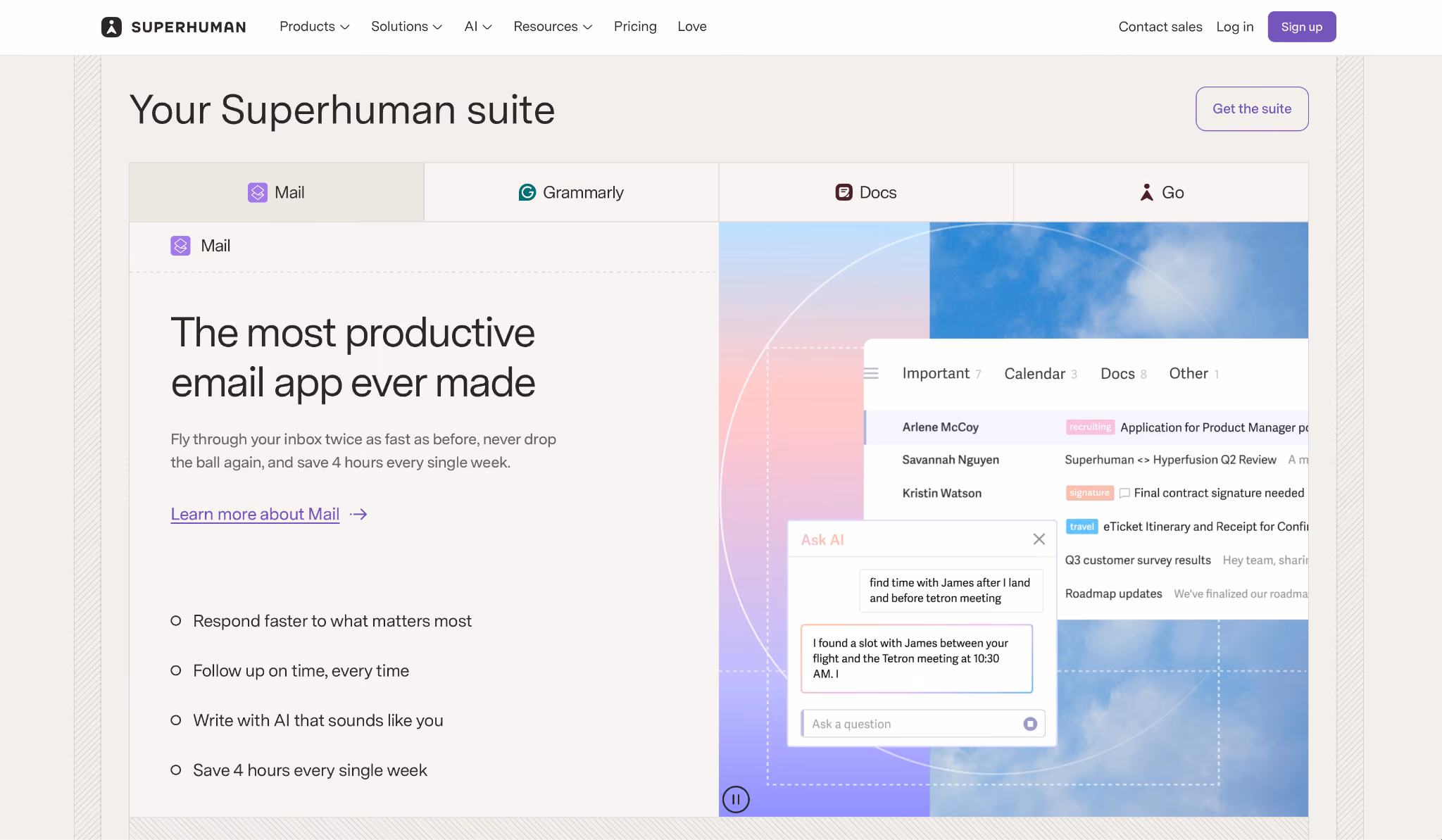Switch to the Mail suite tab
1442x840 pixels.
click(277, 192)
